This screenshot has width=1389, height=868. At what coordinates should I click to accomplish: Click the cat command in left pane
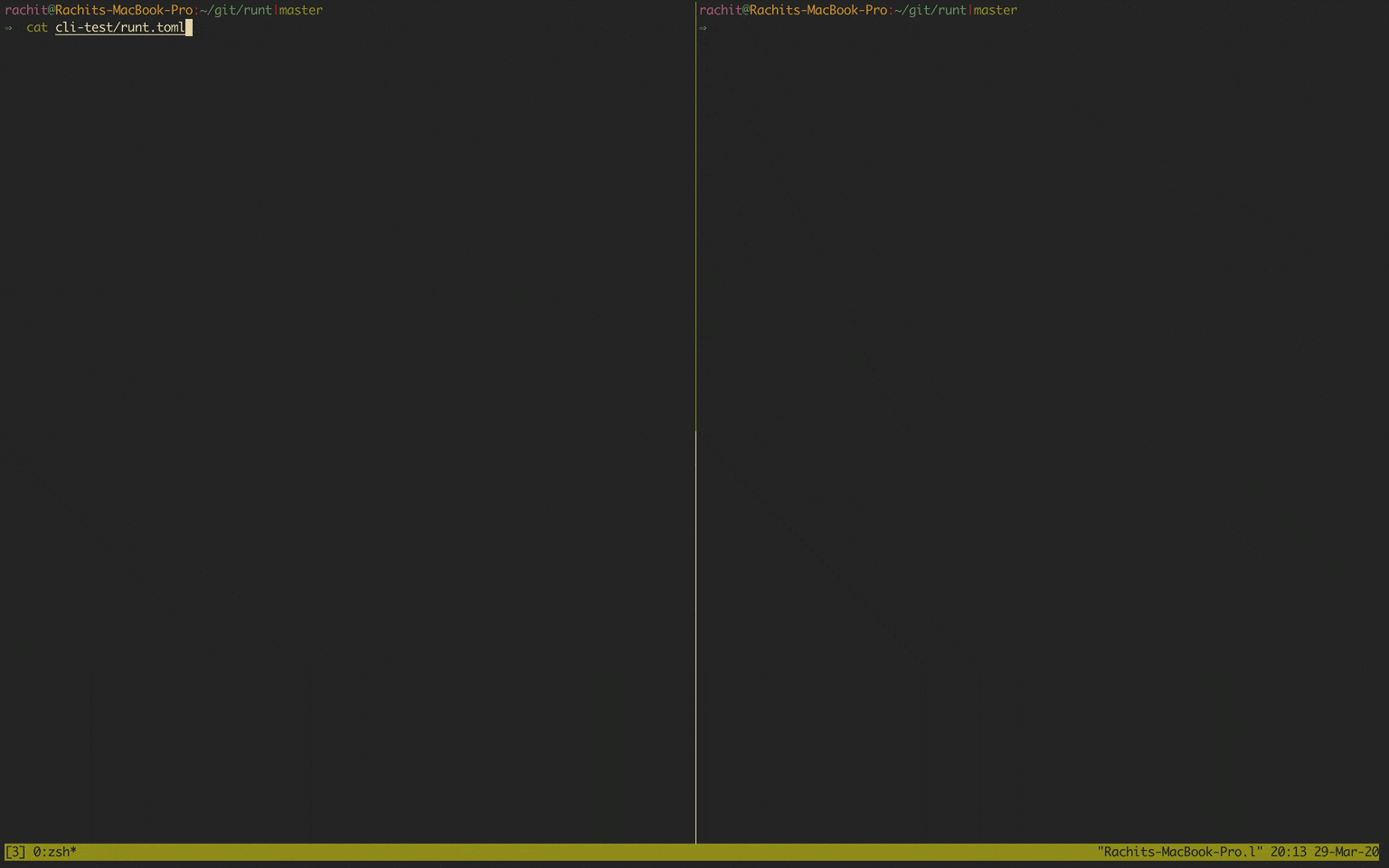pyautogui.click(x=37, y=28)
